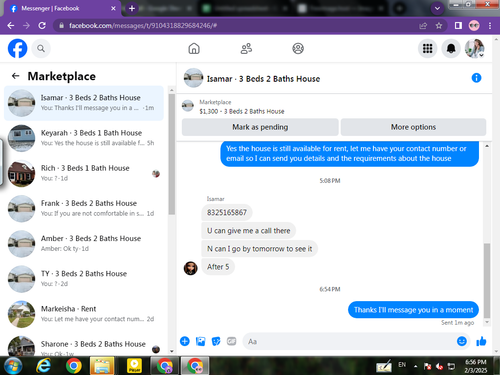
Task: Open Sharone 3 Beds 2 Baths House conversation
Action: click(84, 345)
